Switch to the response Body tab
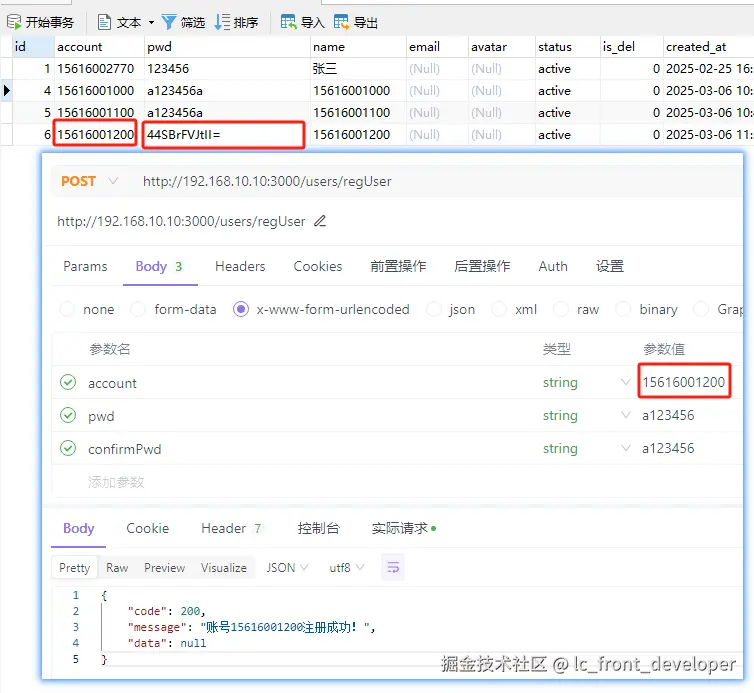This screenshot has width=754, height=693. tap(78, 529)
